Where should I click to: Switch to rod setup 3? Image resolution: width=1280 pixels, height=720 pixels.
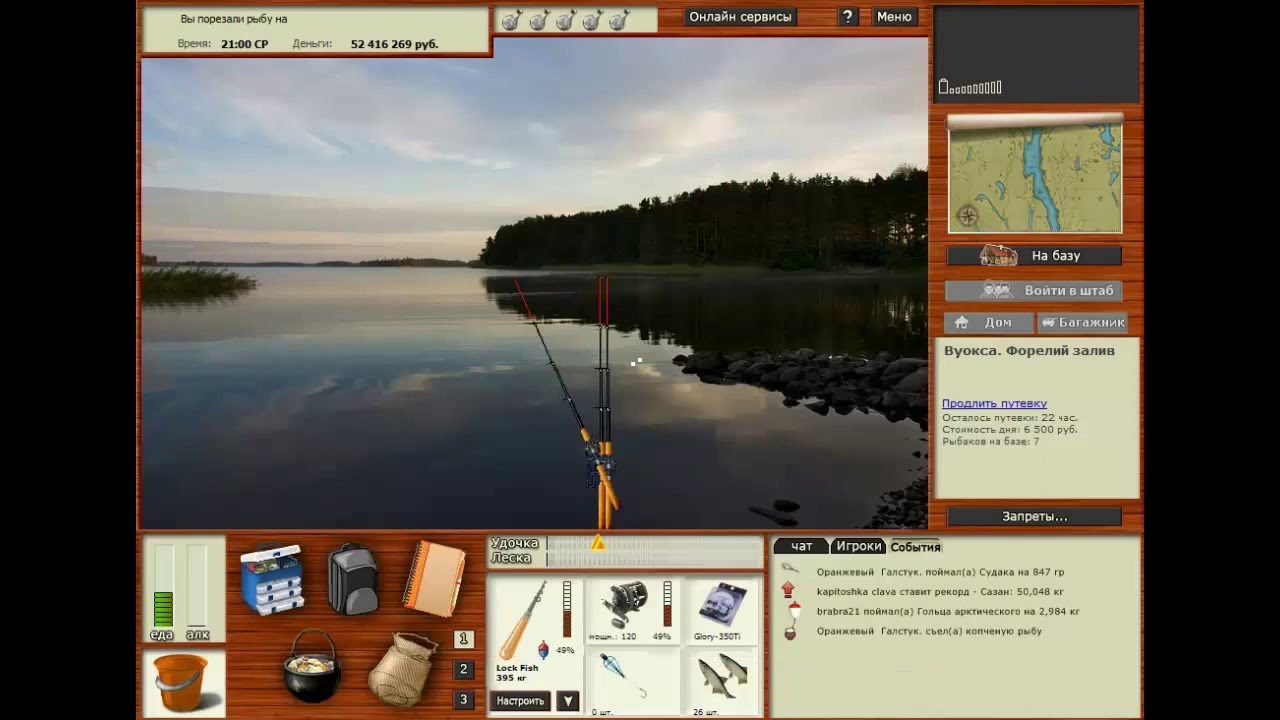tap(464, 699)
